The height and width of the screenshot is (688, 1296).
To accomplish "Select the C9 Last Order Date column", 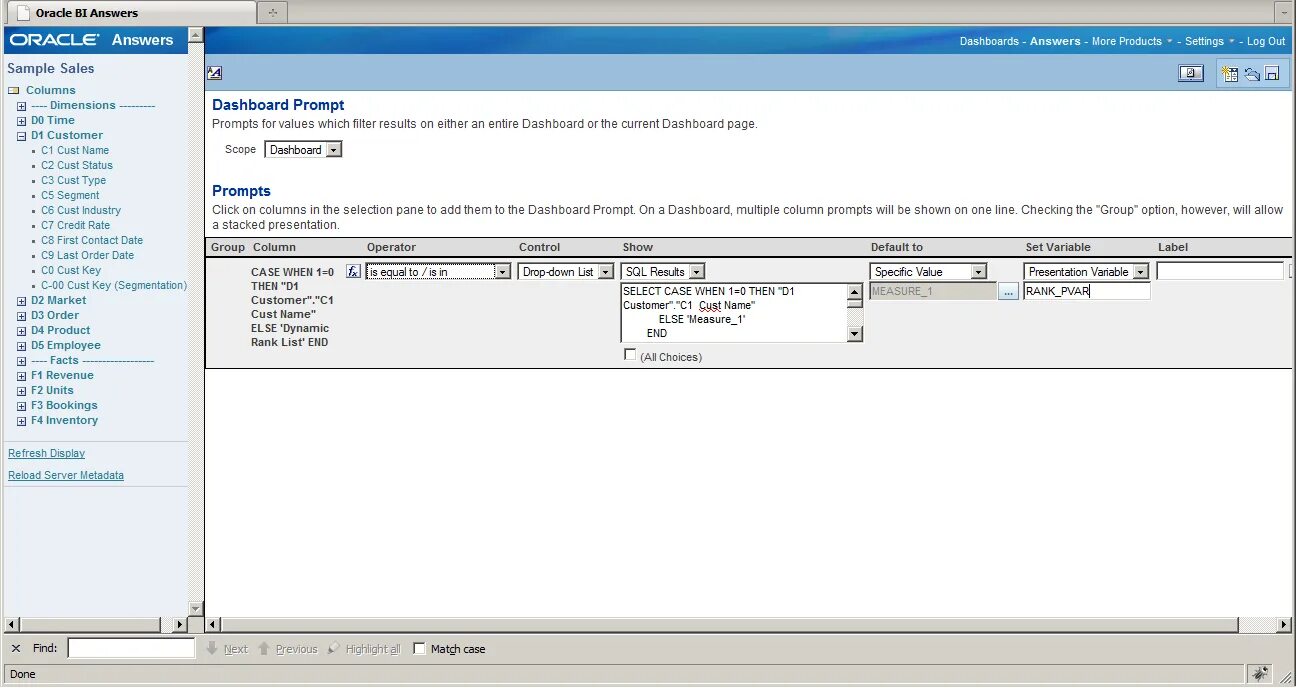I will point(87,255).
